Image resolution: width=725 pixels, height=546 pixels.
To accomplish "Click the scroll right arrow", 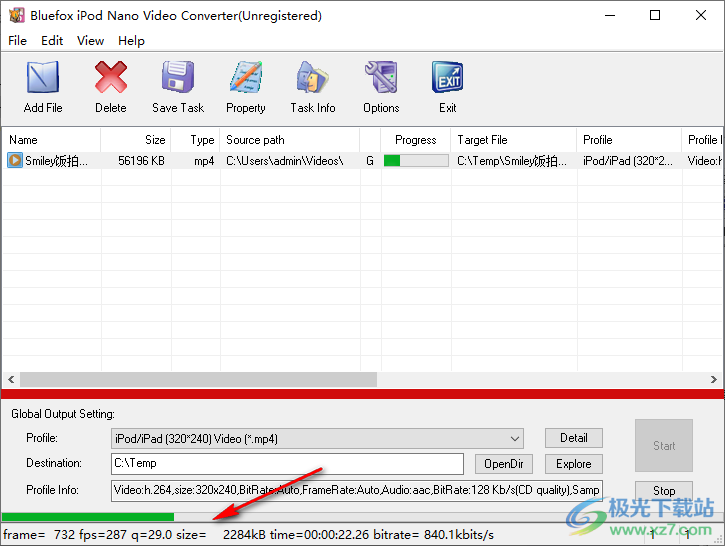I will click(x=713, y=380).
